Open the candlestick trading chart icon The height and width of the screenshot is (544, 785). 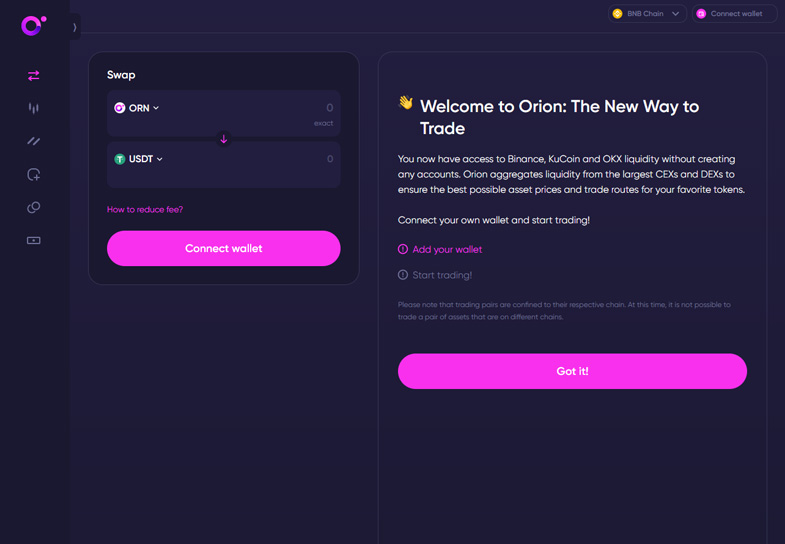pyautogui.click(x=34, y=108)
